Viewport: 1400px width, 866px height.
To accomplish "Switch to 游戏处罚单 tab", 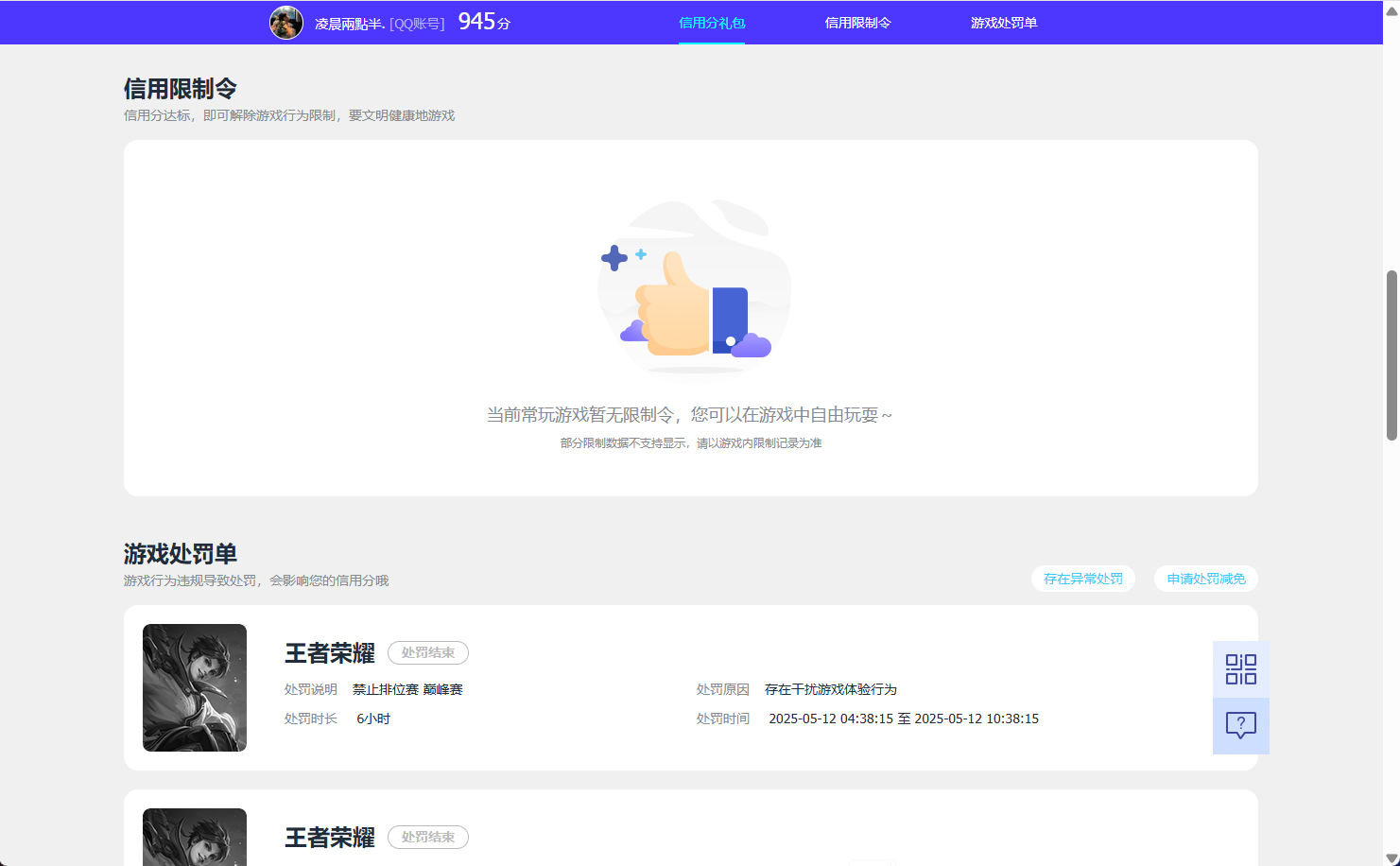I will tap(1004, 23).
